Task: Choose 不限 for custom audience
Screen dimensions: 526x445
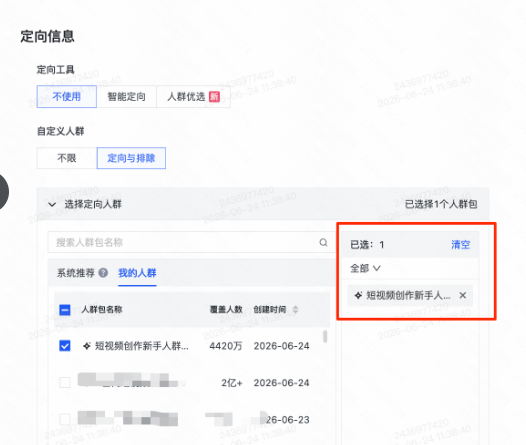Action: [67, 158]
